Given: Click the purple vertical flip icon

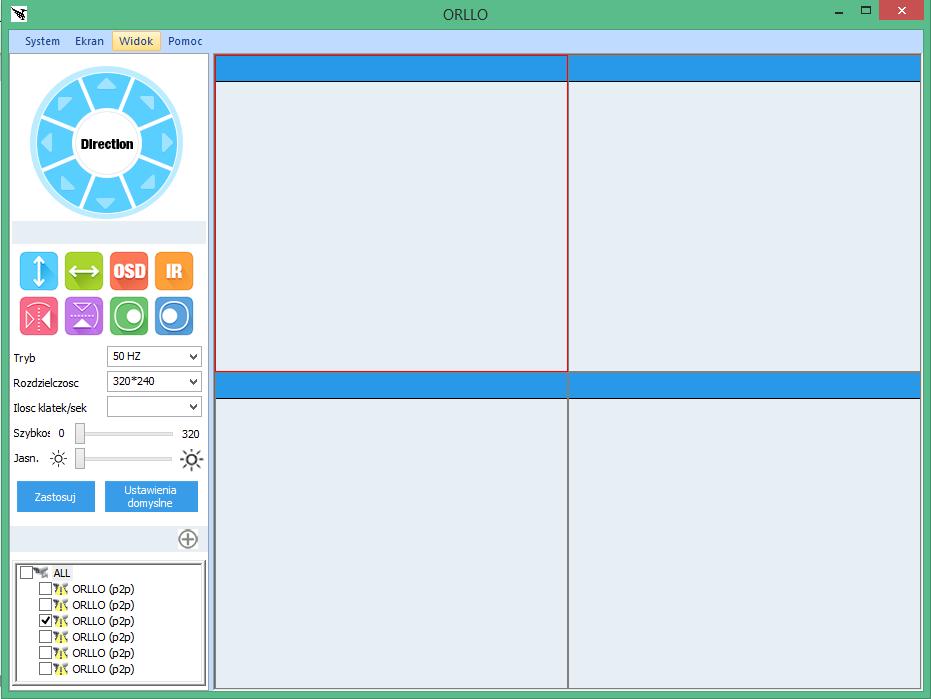Looking at the screenshot, I should (84, 316).
